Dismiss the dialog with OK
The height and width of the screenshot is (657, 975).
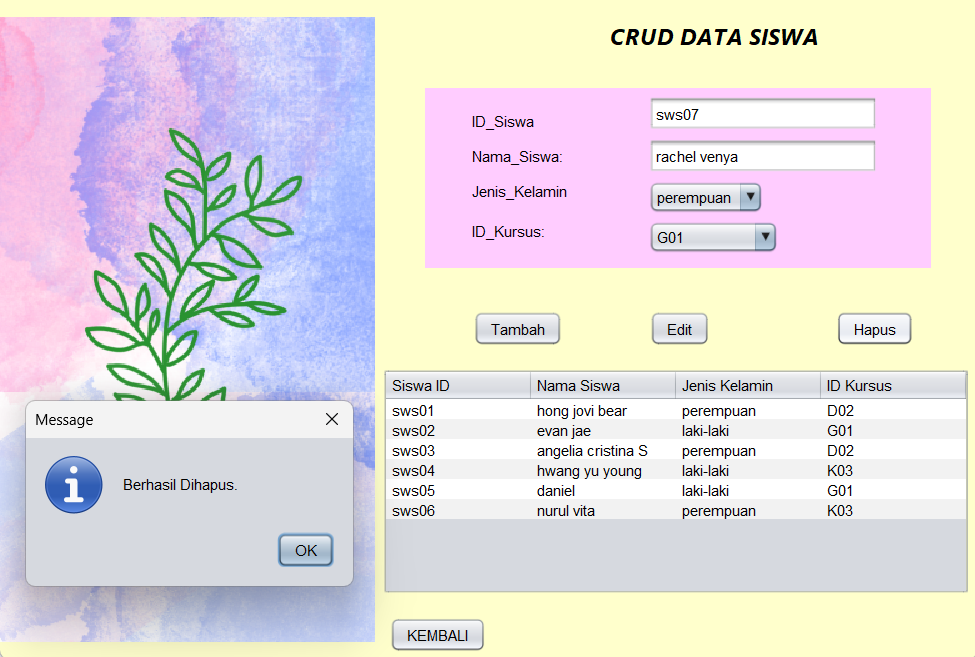(x=305, y=550)
